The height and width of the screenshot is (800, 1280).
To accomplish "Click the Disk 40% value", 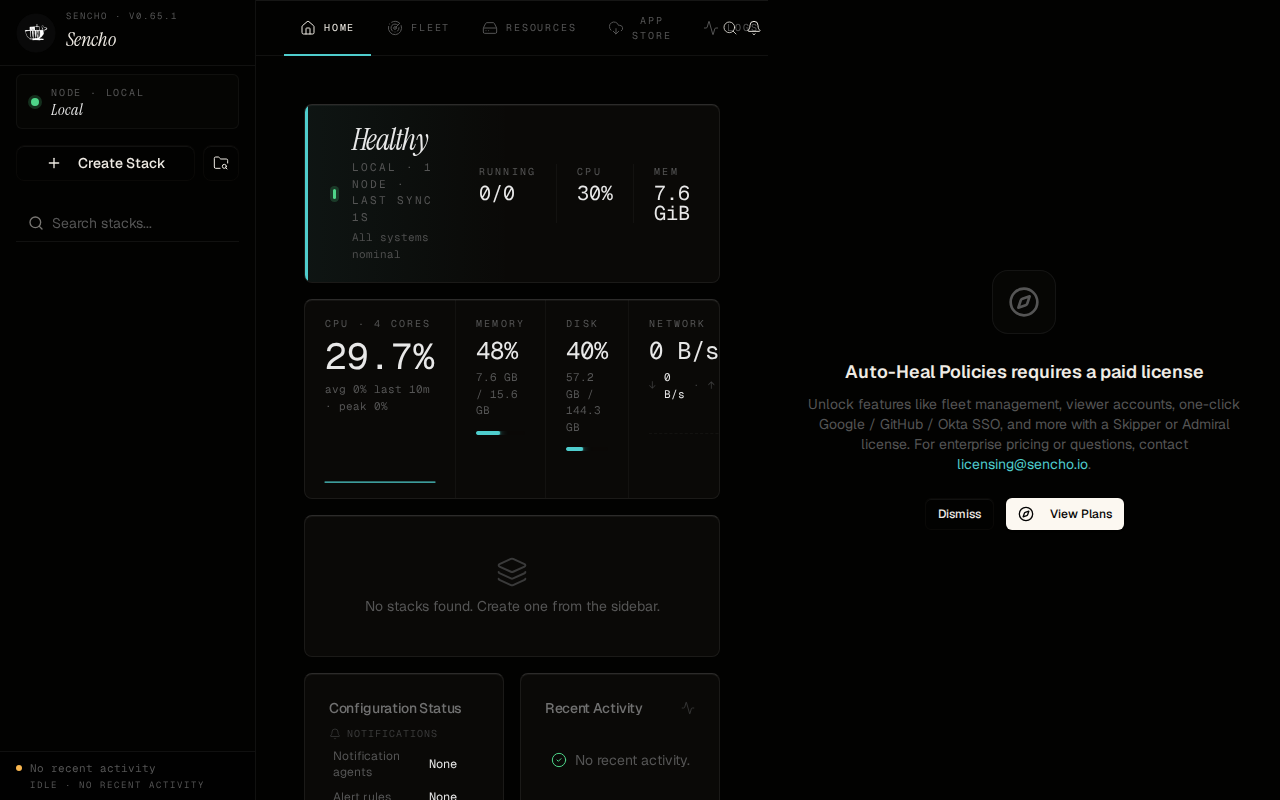I will (587, 351).
